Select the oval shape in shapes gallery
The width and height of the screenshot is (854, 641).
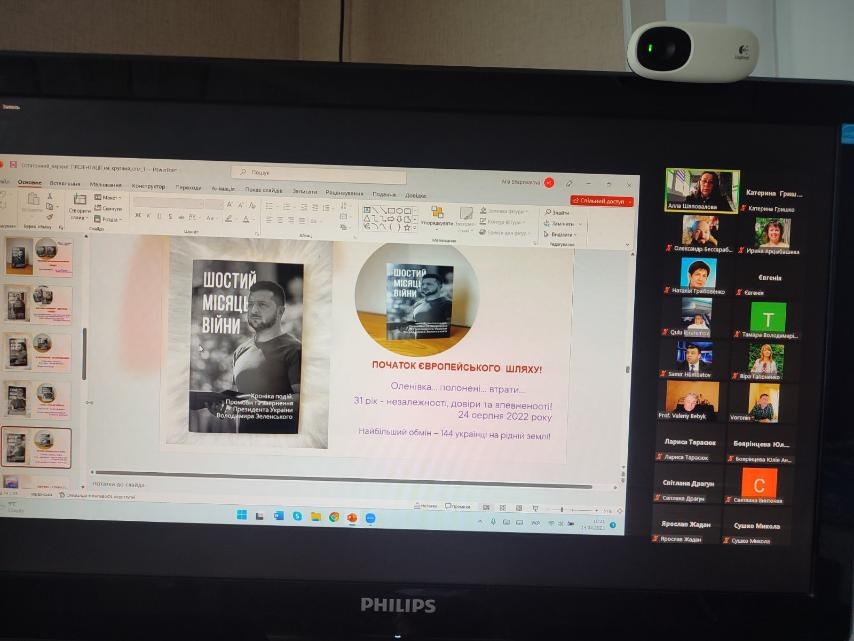399,211
